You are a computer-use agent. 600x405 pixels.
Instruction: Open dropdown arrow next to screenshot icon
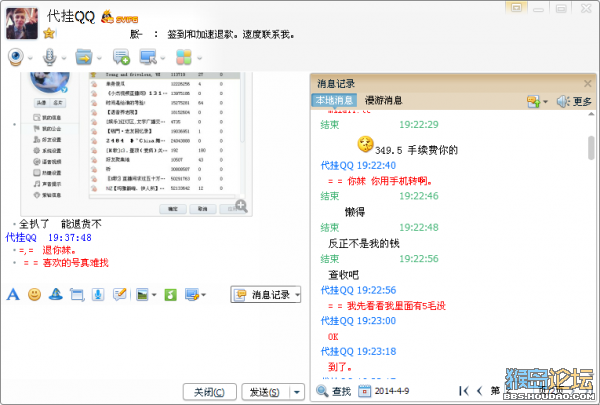pos(204,295)
